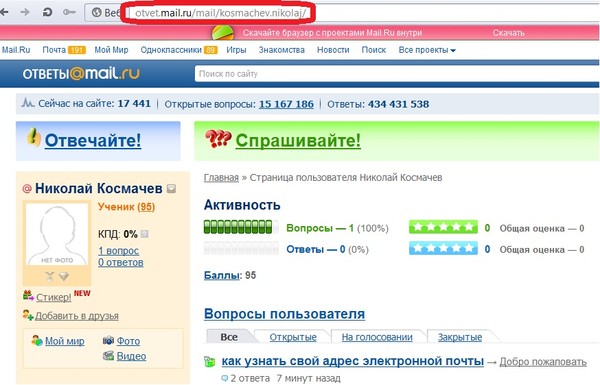Screen dimensions: 600x385
Task: Click the Видео icon in sidebar
Action: coord(109,356)
